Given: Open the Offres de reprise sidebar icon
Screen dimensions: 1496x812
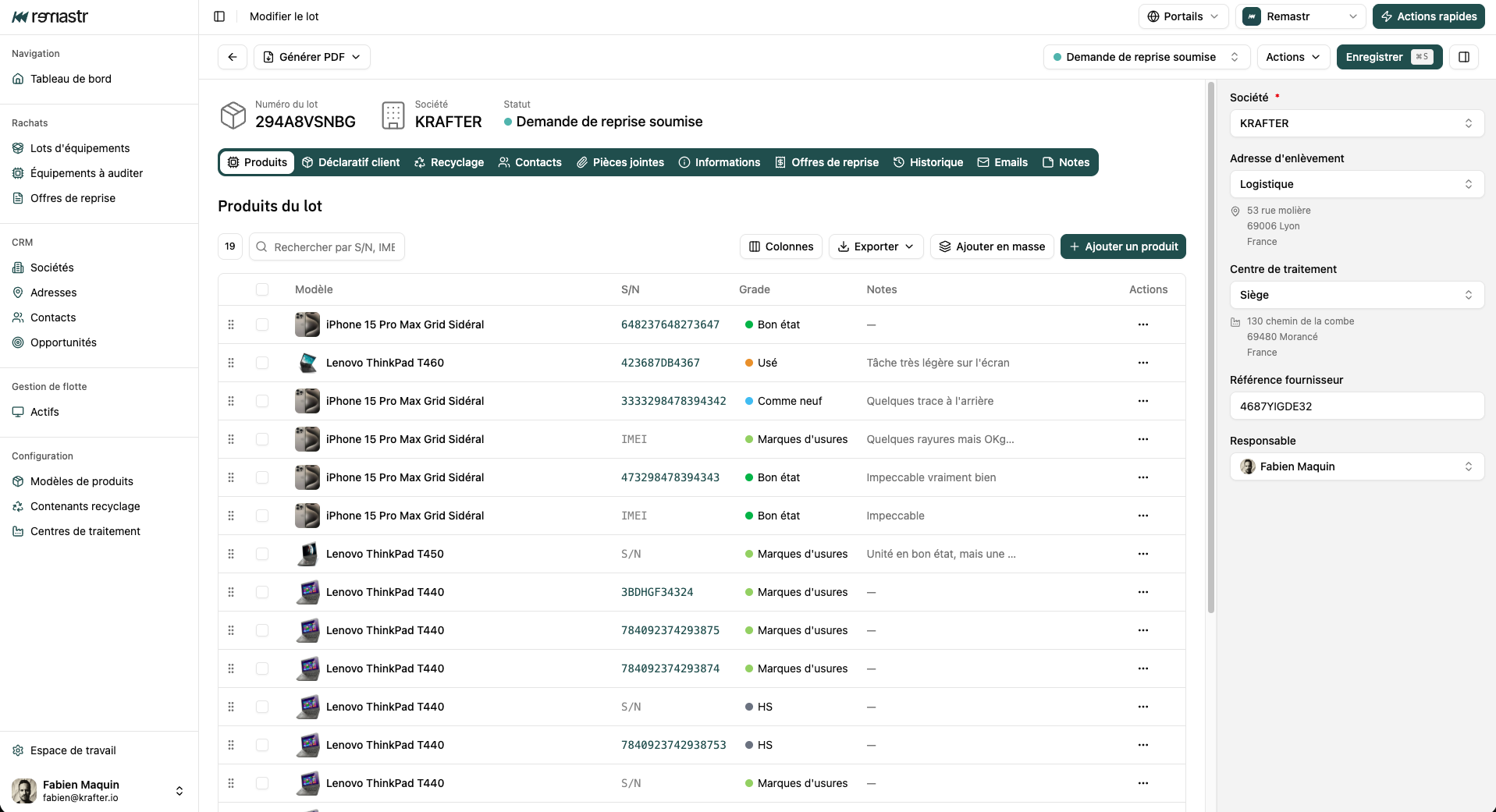Looking at the screenshot, I should coord(18,198).
